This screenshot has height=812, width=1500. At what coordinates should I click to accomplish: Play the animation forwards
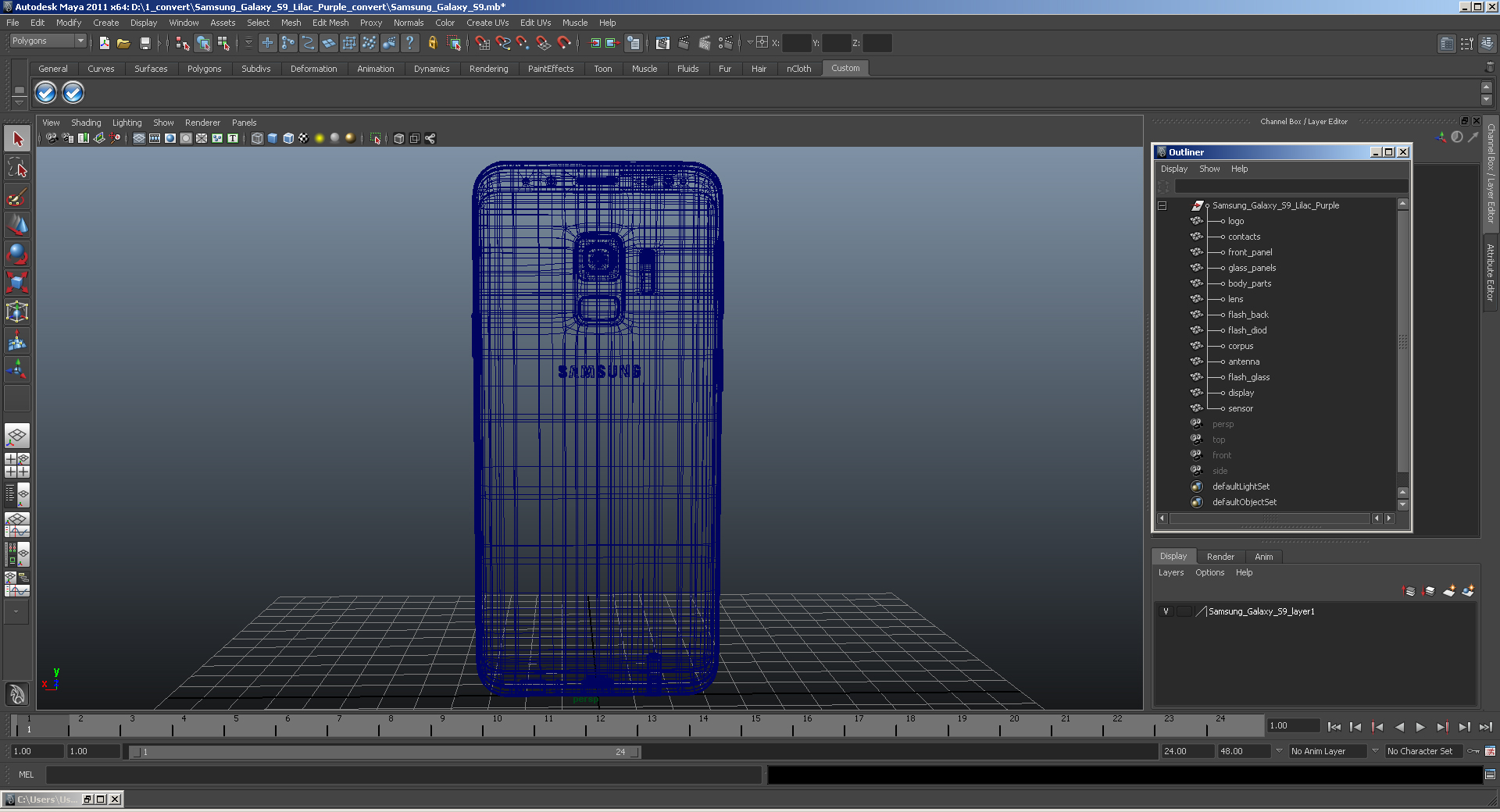point(1420,727)
